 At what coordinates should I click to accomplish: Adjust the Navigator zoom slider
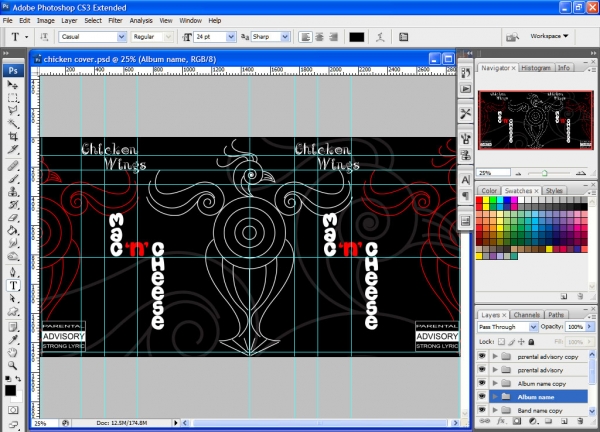[x=544, y=173]
